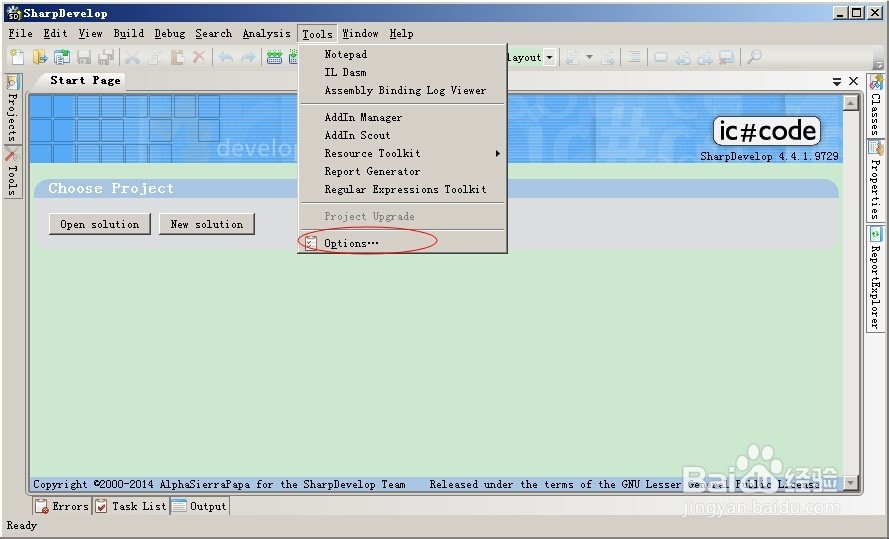Click the red Delete X toolbar icon
889x539 pixels.
199,57
